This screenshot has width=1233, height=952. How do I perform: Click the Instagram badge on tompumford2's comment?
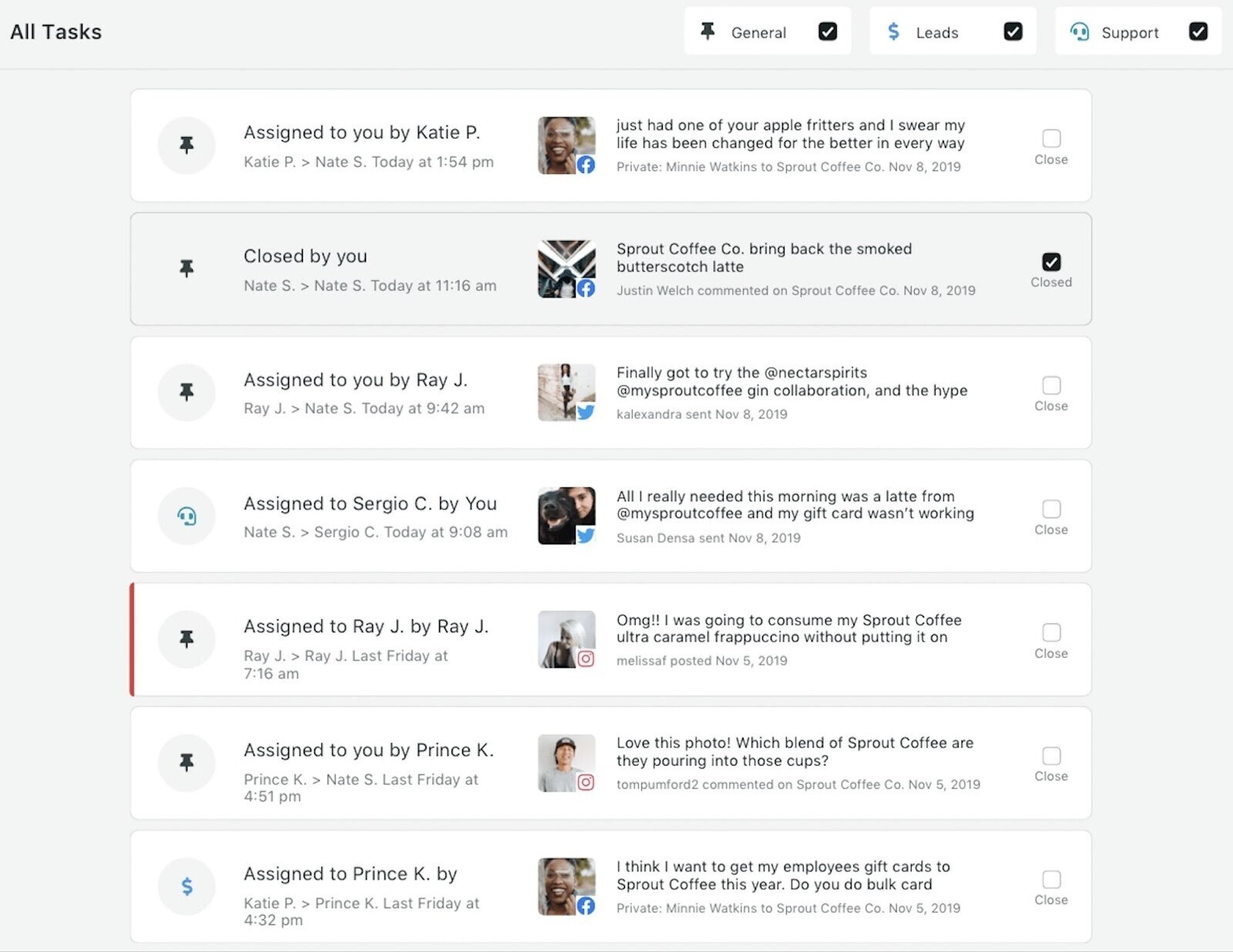point(587,783)
